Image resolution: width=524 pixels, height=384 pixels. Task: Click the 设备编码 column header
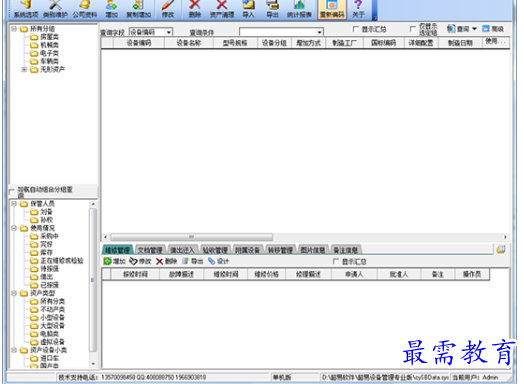click(139, 43)
